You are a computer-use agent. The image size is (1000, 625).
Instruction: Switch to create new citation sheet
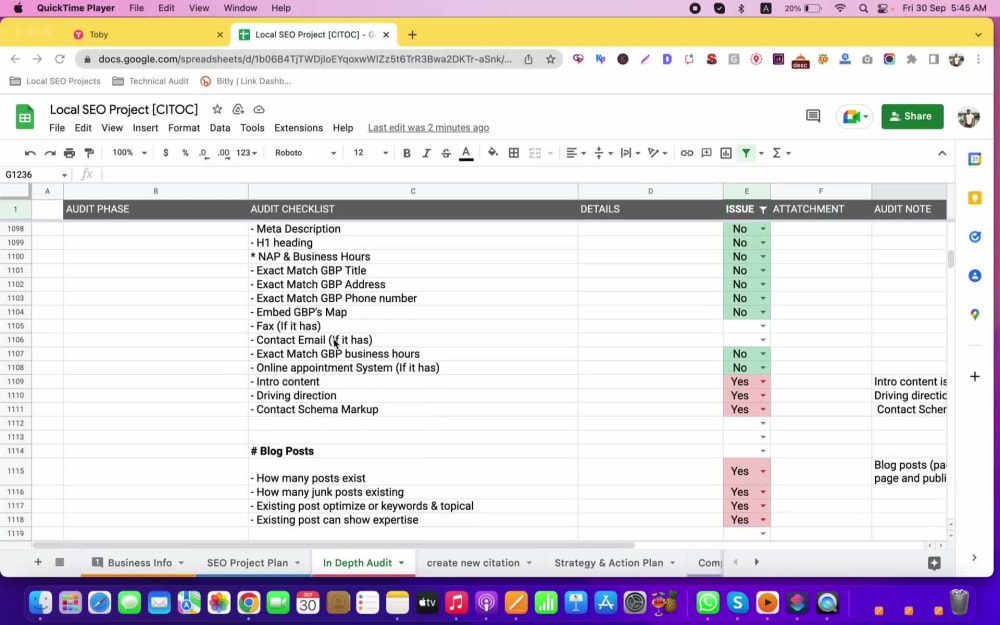(x=473, y=562)
